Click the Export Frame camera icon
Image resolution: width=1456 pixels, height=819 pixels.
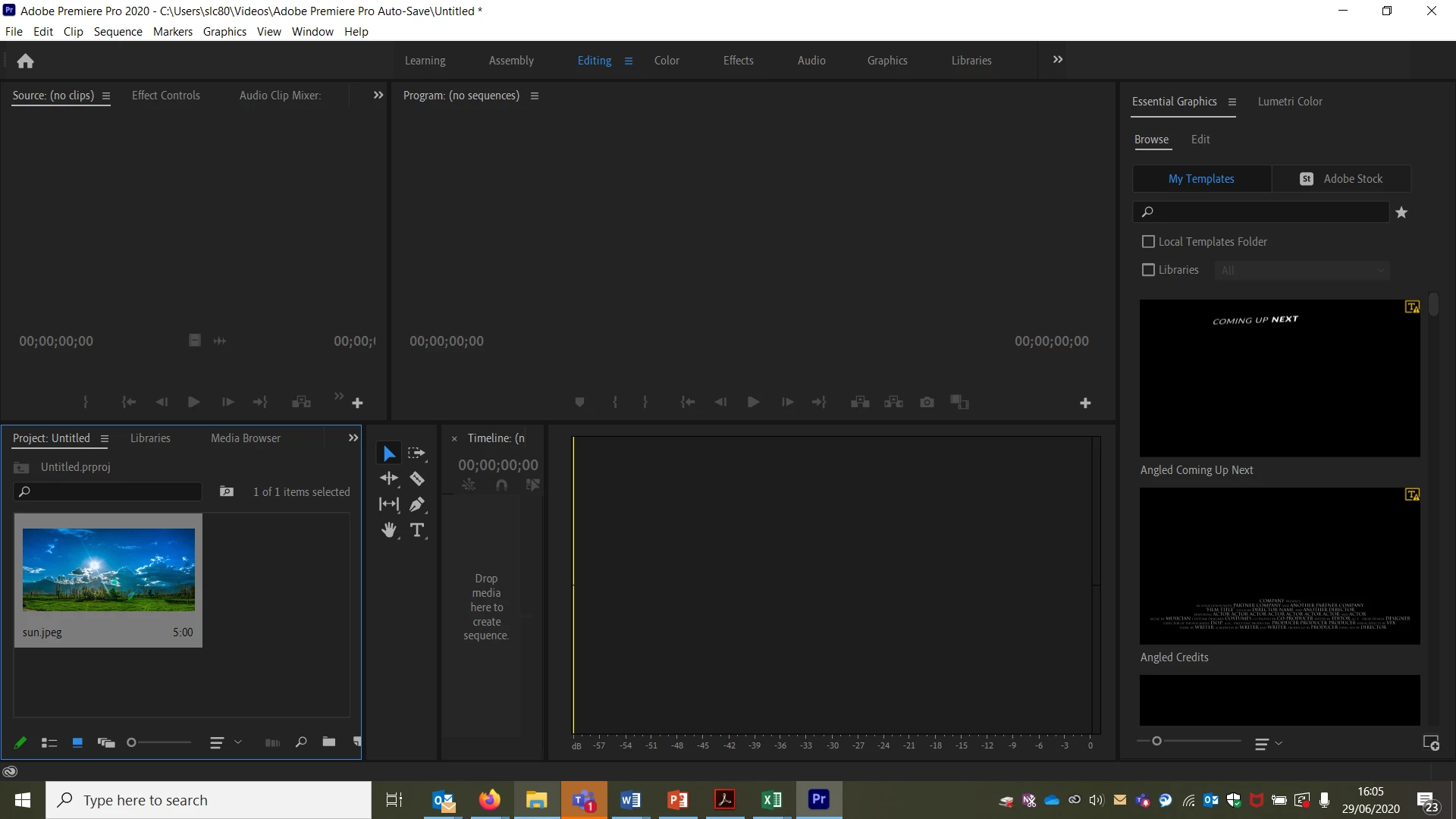pyautogui.click(x=927, y=402)
